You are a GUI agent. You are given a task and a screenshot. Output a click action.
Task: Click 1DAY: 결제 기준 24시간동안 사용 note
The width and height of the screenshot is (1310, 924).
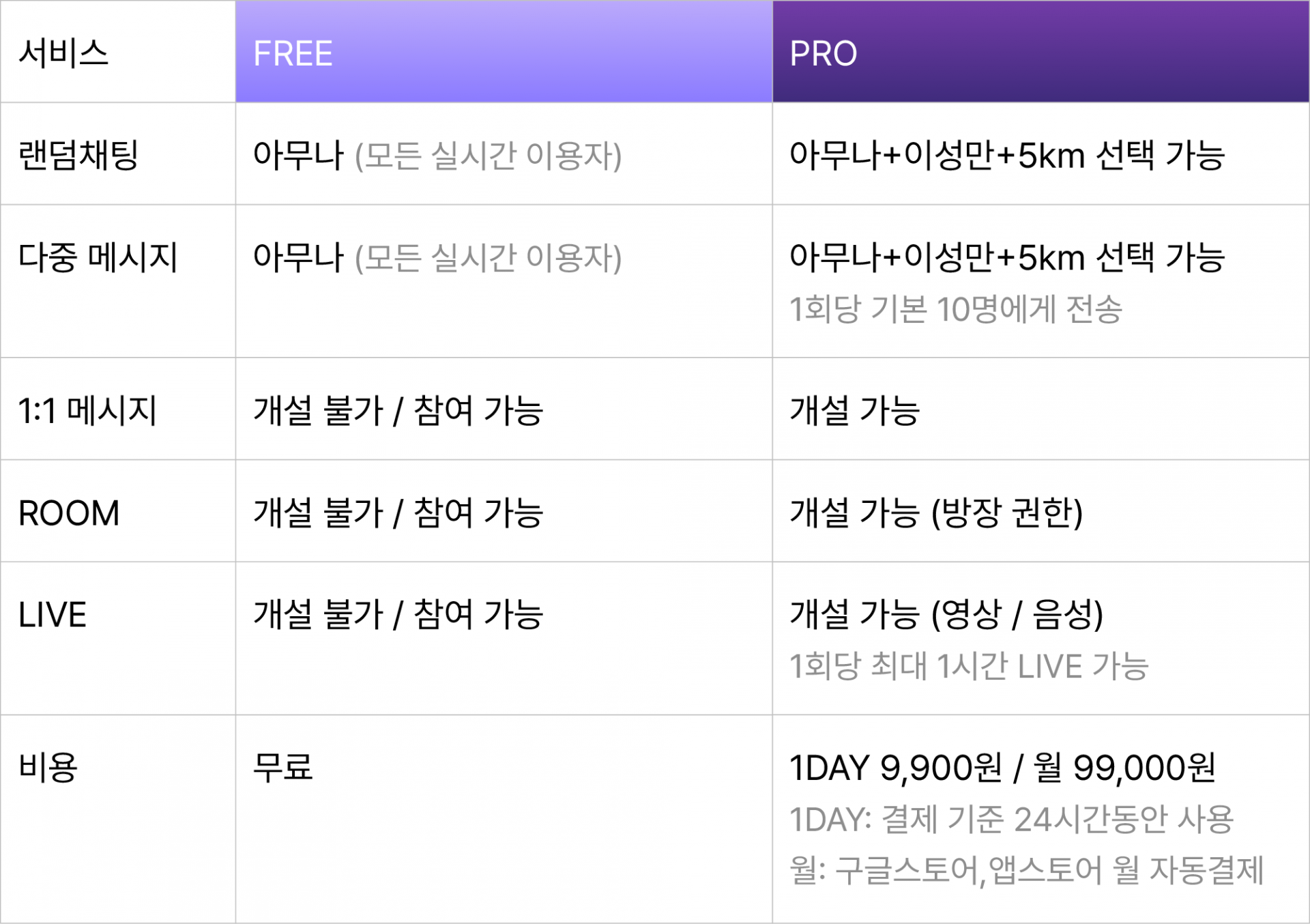click(x=1012, y=820)
